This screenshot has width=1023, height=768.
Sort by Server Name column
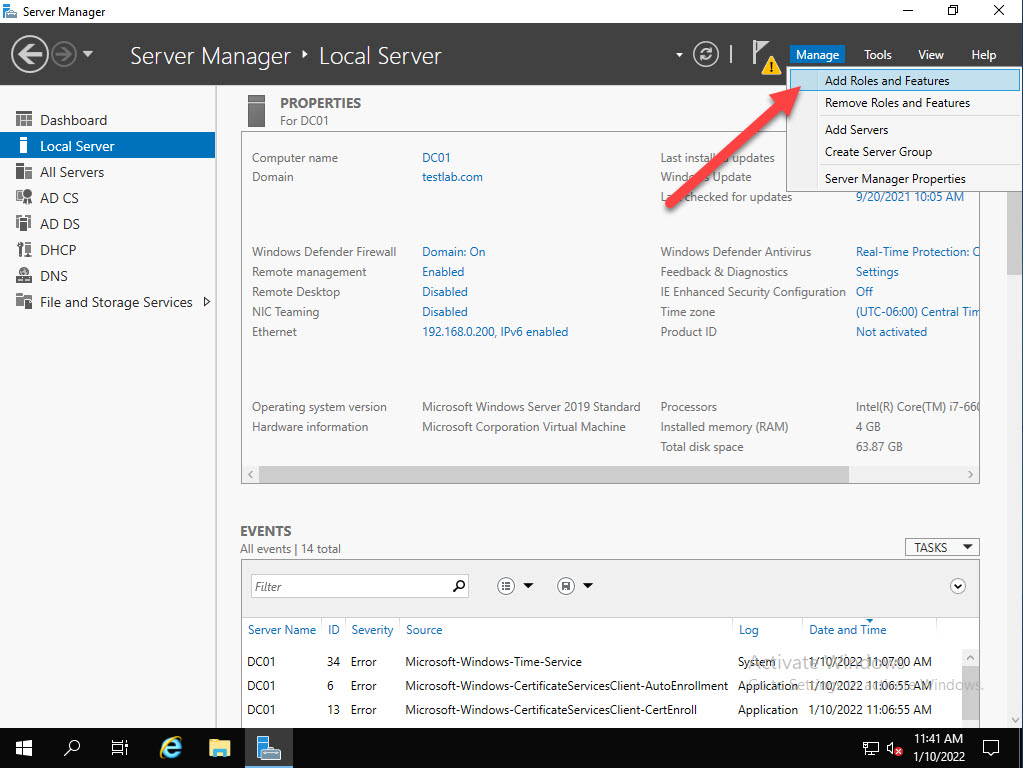282,630
